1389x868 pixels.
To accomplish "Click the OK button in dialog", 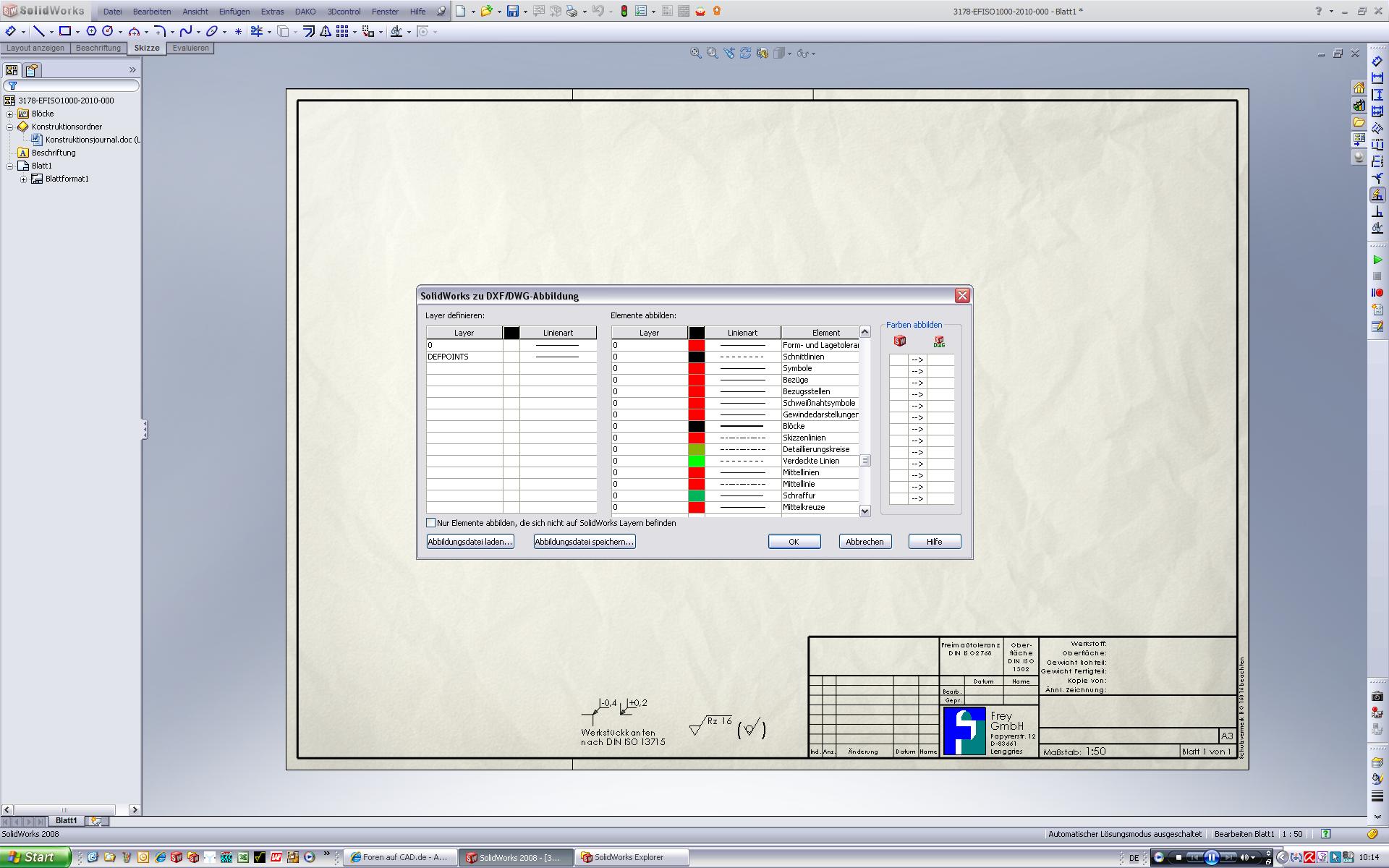I will click(x=794, y=542).
